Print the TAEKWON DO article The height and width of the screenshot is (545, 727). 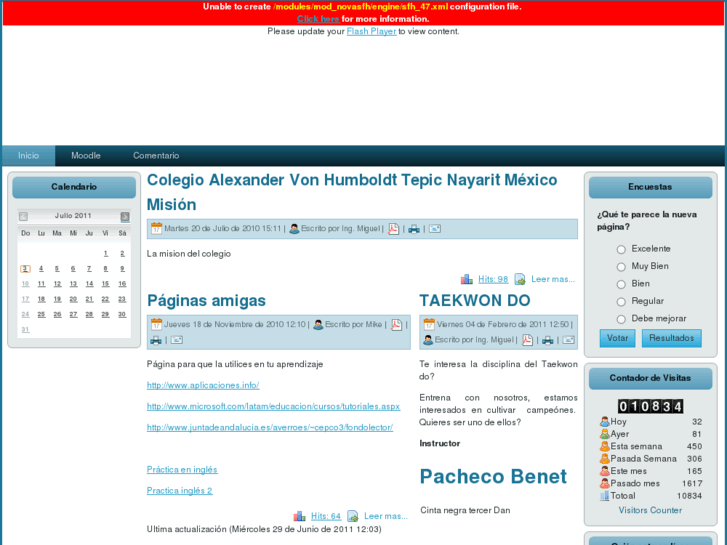click(x=548, y=340)
